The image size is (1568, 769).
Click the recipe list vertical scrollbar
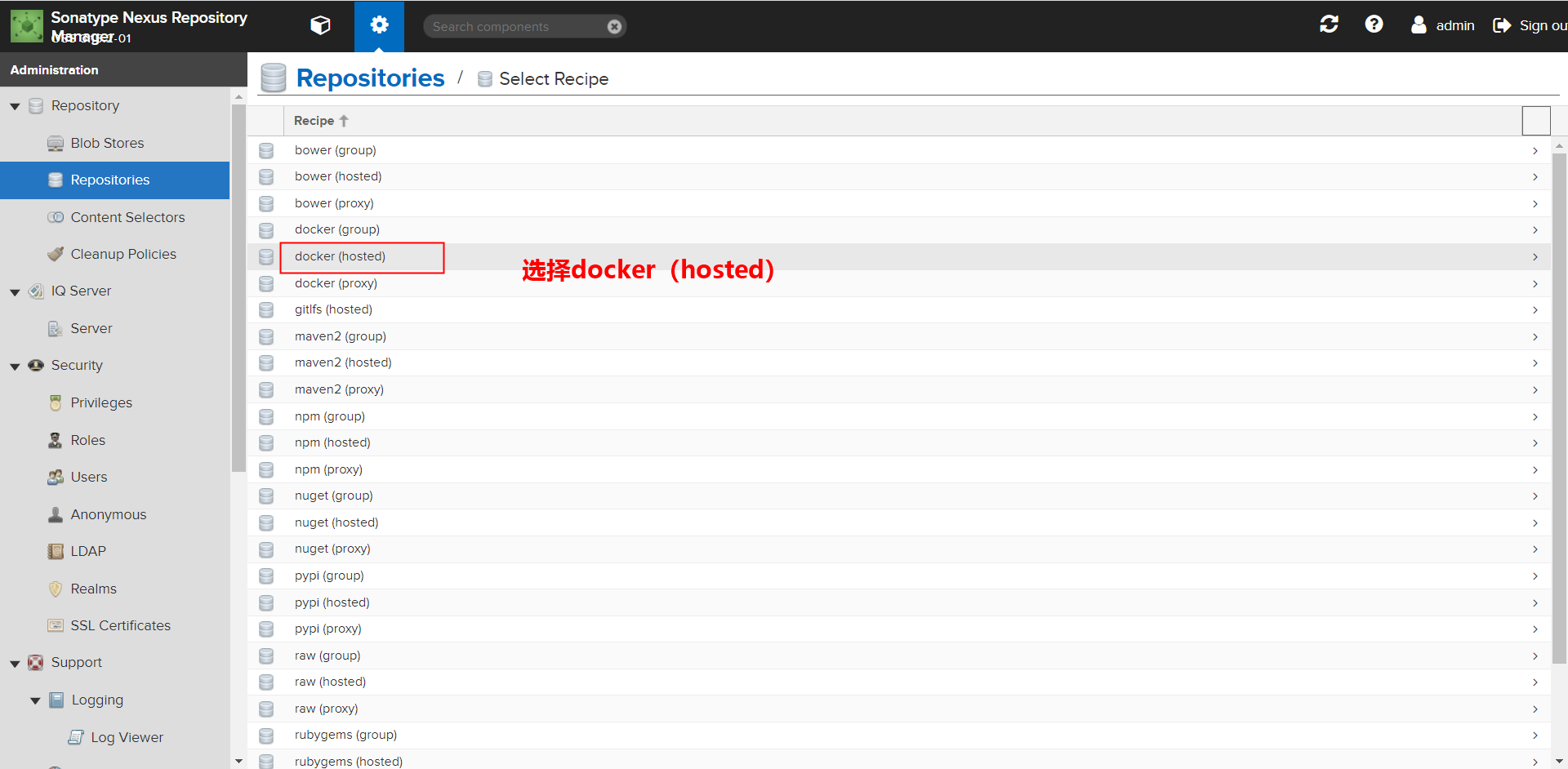[1559, 408]
